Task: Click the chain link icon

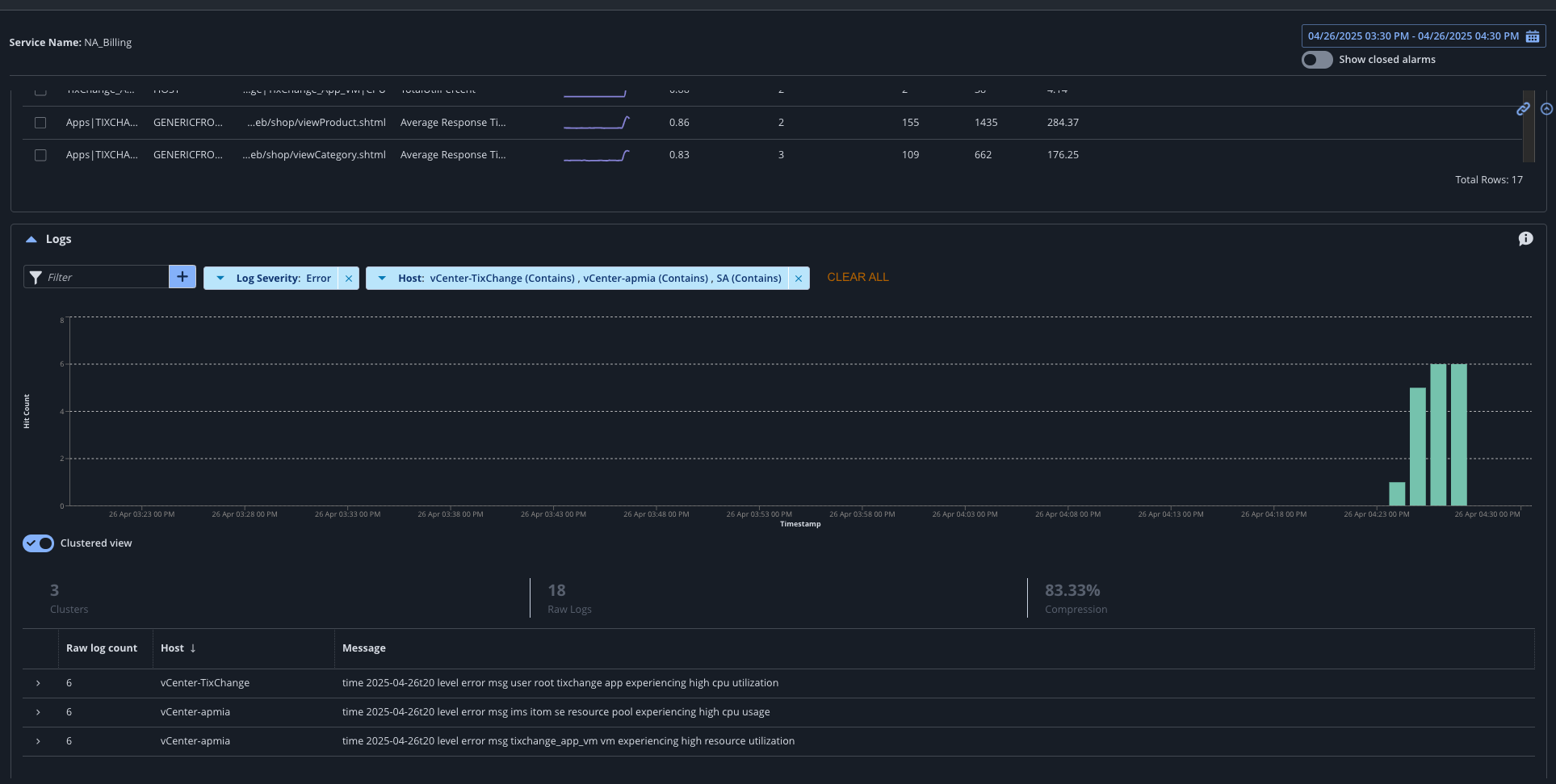Action: [1523, 109]
